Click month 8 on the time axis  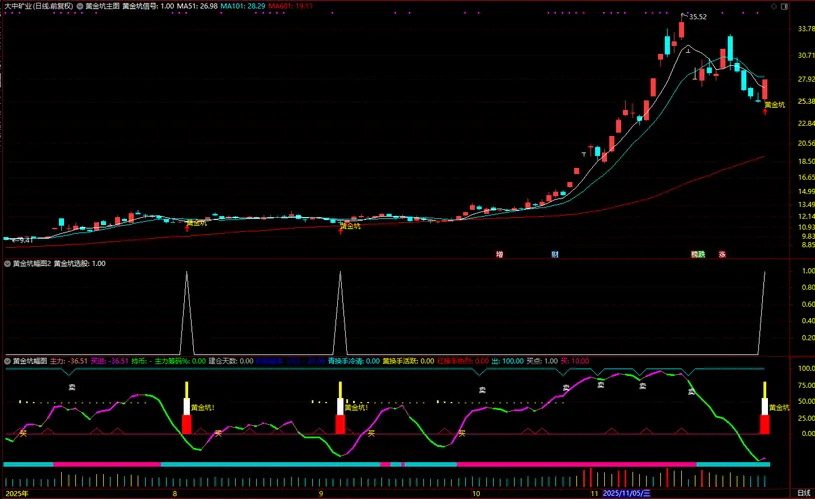click(x=175, y=493)
